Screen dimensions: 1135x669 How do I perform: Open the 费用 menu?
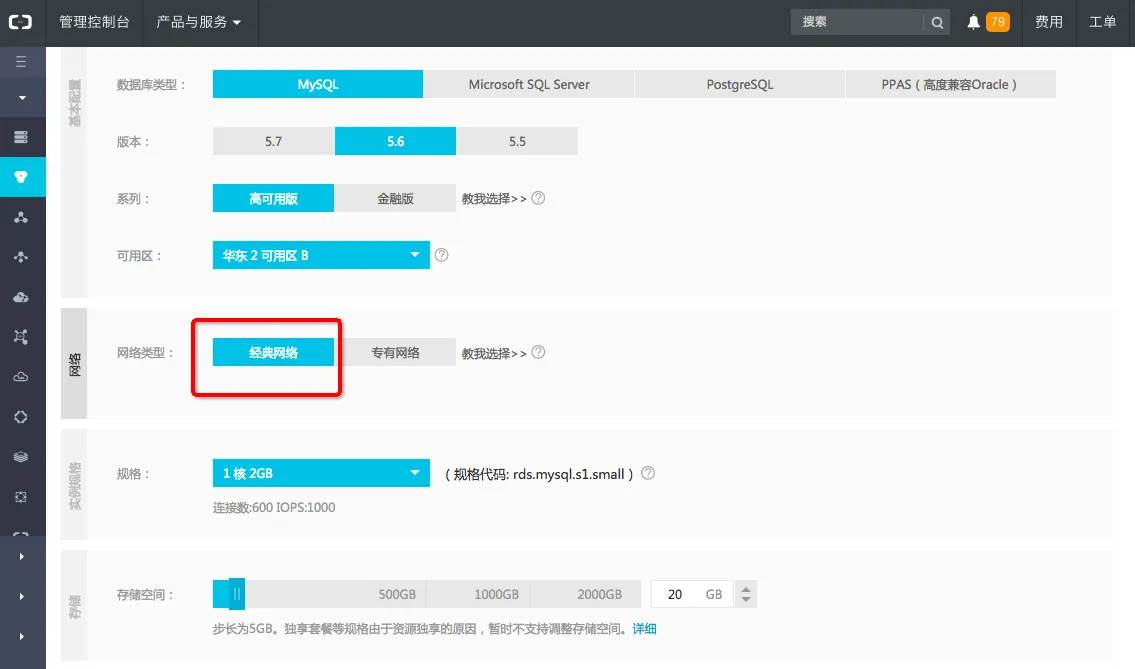click(x=1049, y=22)
